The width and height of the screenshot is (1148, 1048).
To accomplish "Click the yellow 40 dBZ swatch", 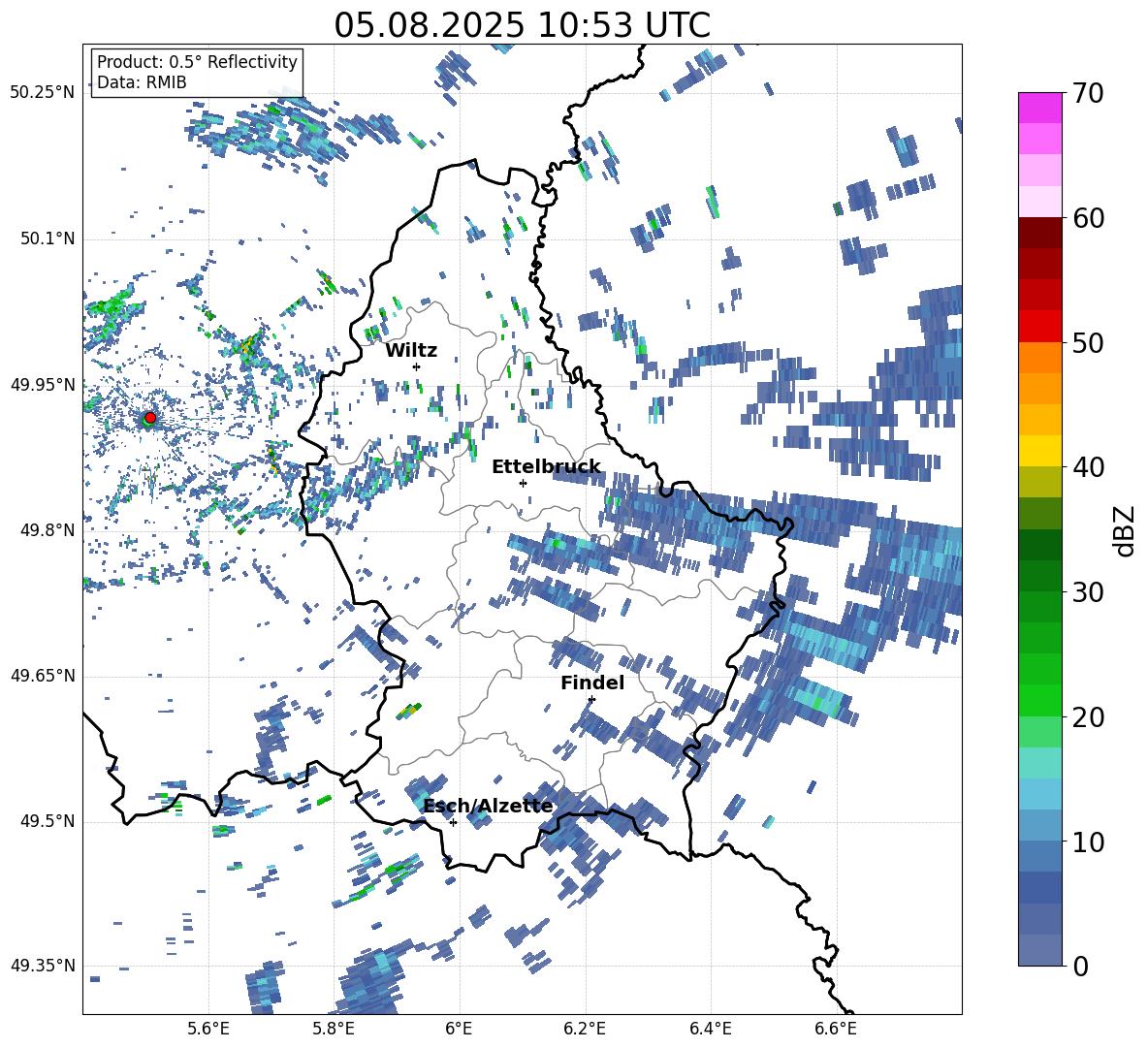I will [x=1039, y=451].
